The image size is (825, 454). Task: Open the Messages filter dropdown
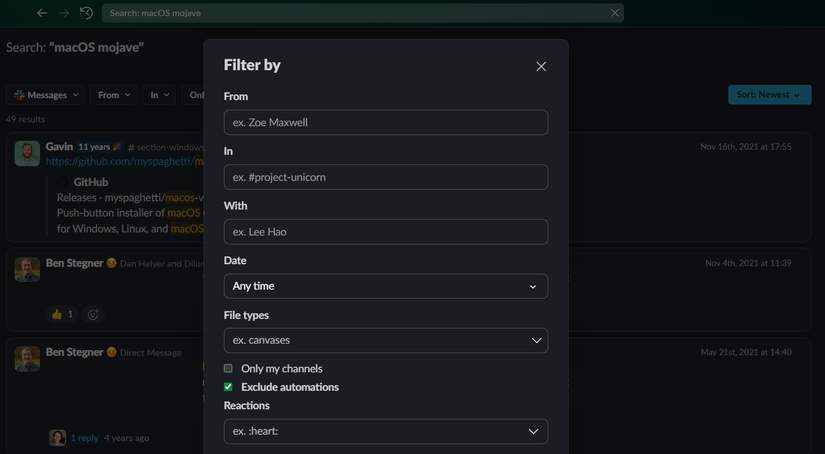[x=46, y=95]
